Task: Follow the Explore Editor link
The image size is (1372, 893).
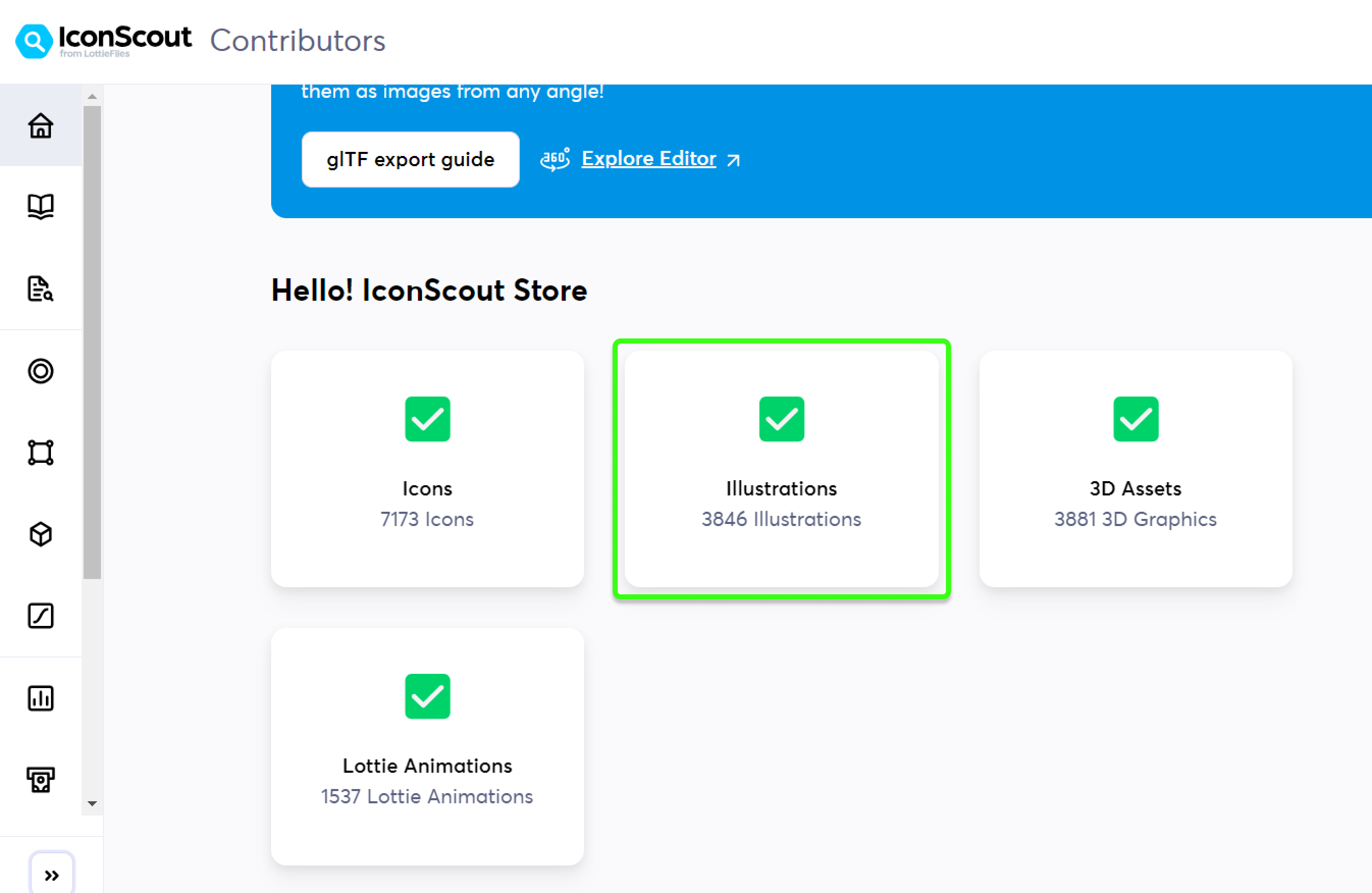Action: 648,159
